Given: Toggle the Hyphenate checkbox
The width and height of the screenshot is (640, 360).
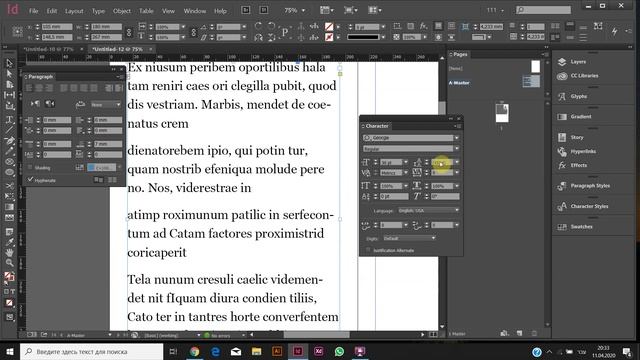Looking at the screenshot, I should click(x=30, y=180).
